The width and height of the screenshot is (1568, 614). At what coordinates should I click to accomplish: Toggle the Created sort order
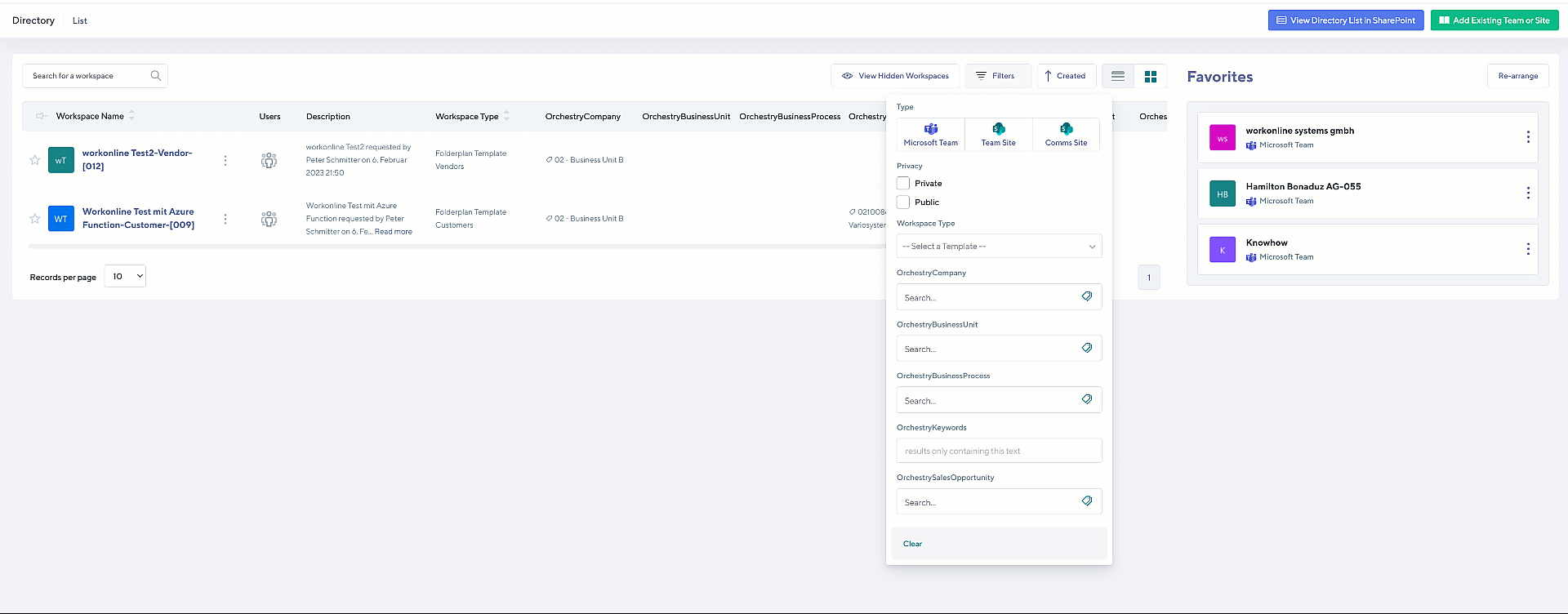[x=1066, y=76]
